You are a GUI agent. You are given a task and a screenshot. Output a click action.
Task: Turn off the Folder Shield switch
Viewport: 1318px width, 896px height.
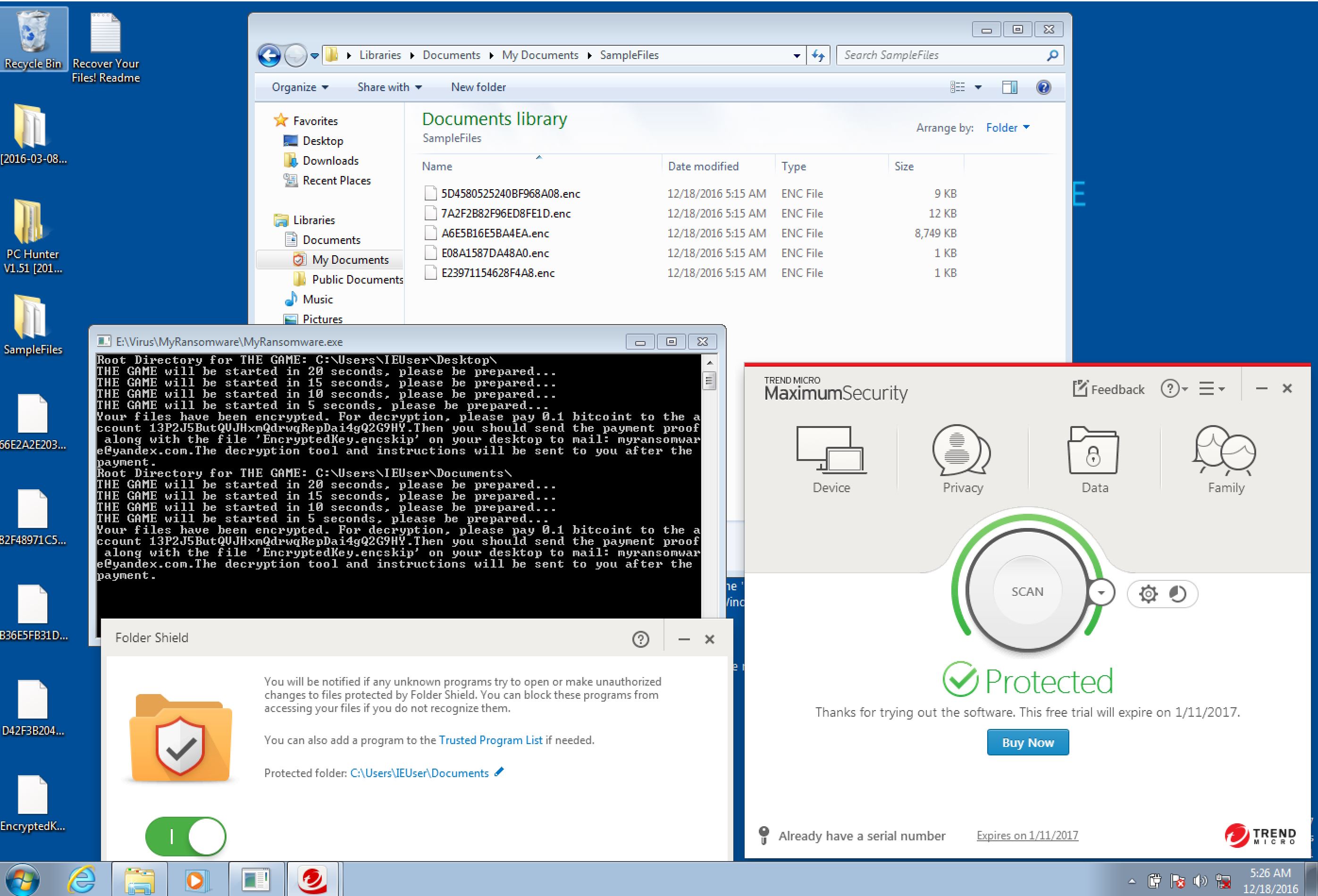(x=185, y=836)
